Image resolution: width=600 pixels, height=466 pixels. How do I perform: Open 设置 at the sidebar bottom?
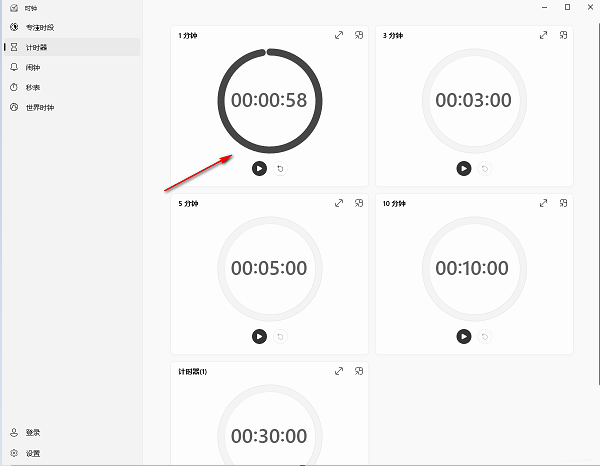pos(72,453)
